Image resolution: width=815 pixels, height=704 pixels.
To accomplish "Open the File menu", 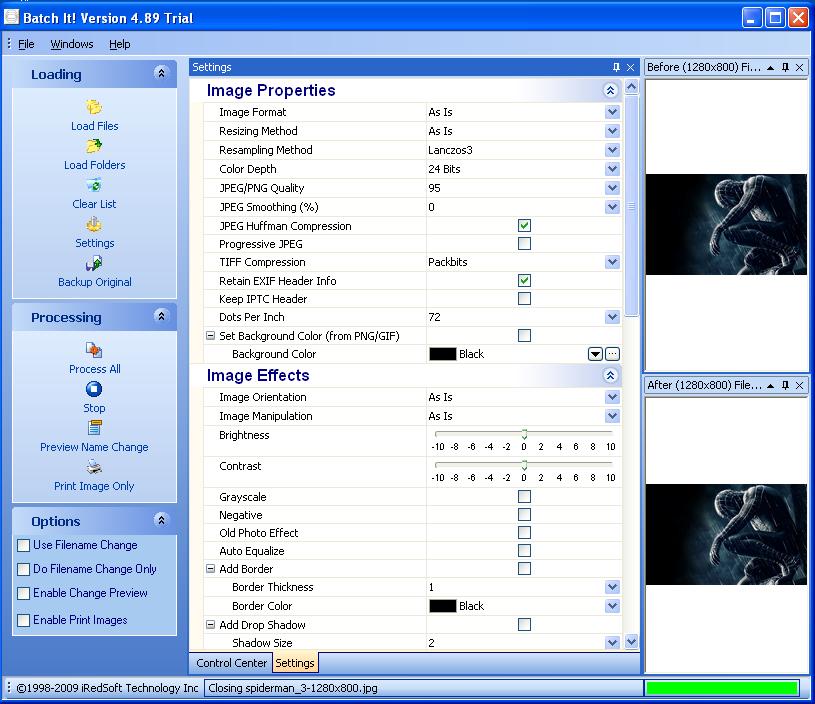I will (x=26, y=44).
